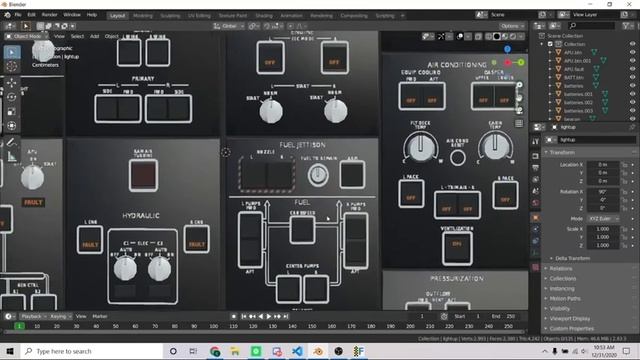This screenshot has height=360, width=640.
Task: Click the blue Z axis gizmo dot
Action: [507, 49]
